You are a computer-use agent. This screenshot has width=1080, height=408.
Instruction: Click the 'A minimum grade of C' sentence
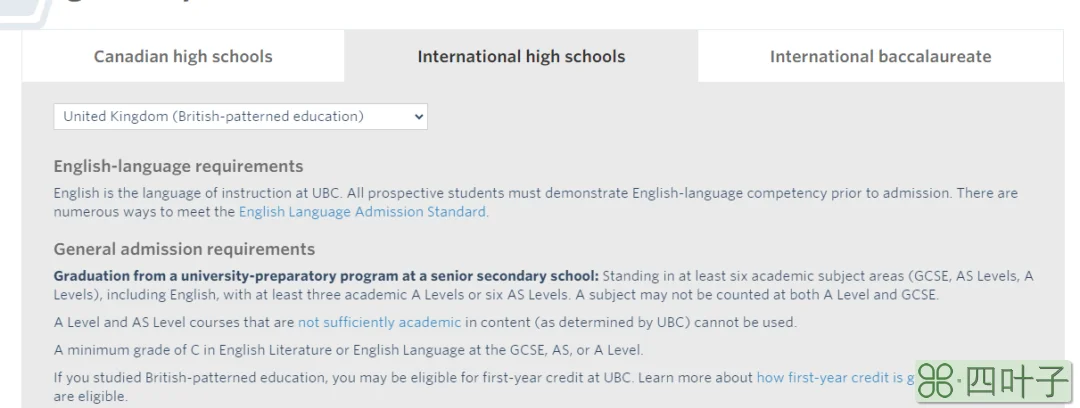(x=349, y=349)
